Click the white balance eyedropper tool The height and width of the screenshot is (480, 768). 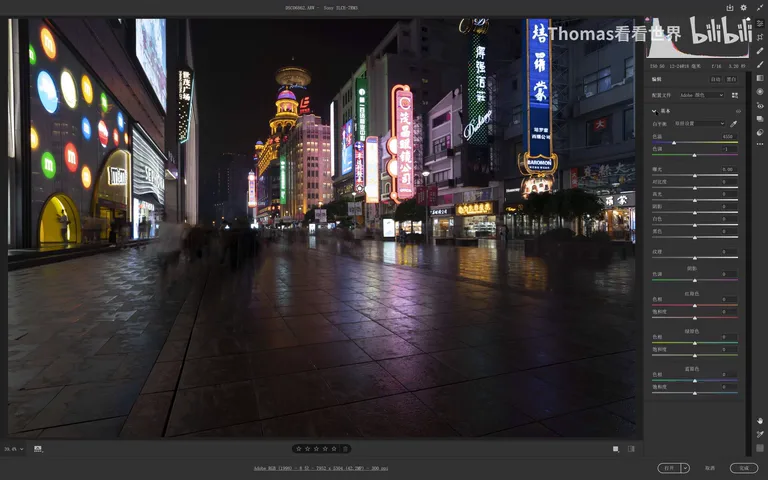[734, 123]
